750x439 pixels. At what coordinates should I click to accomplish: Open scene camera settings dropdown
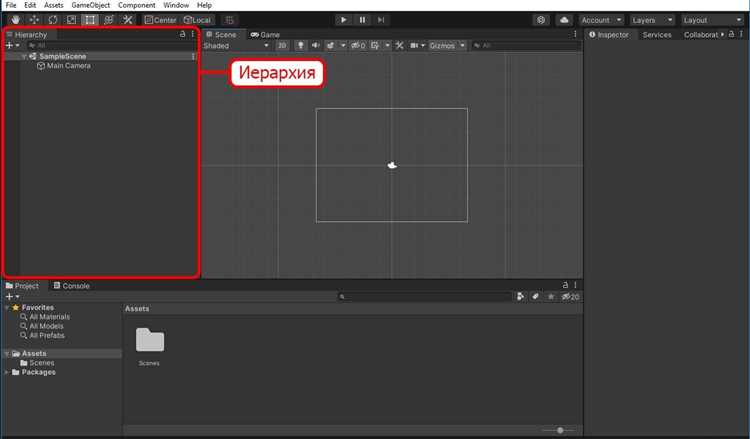tap(417, 46)
